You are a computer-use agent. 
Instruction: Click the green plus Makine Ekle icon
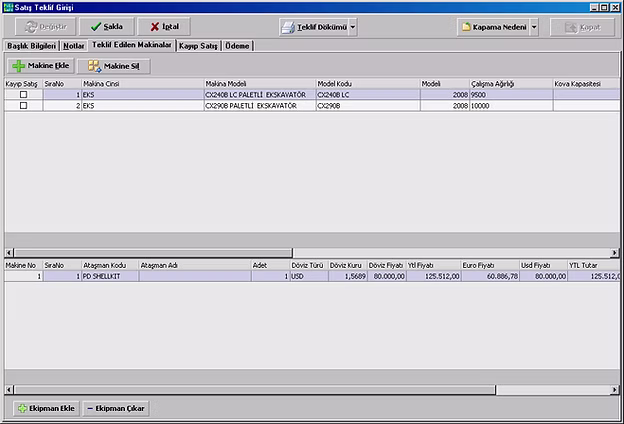point(18,66)
